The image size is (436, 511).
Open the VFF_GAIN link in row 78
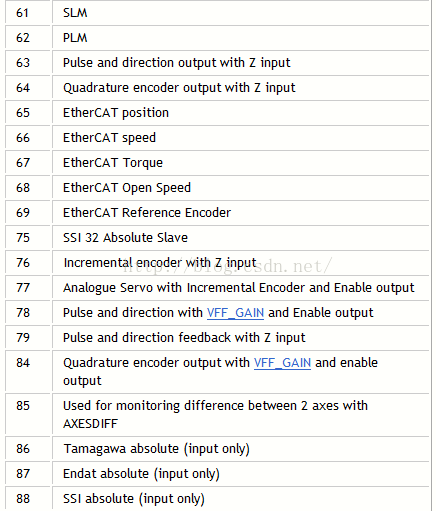click(x=235, y=313)
